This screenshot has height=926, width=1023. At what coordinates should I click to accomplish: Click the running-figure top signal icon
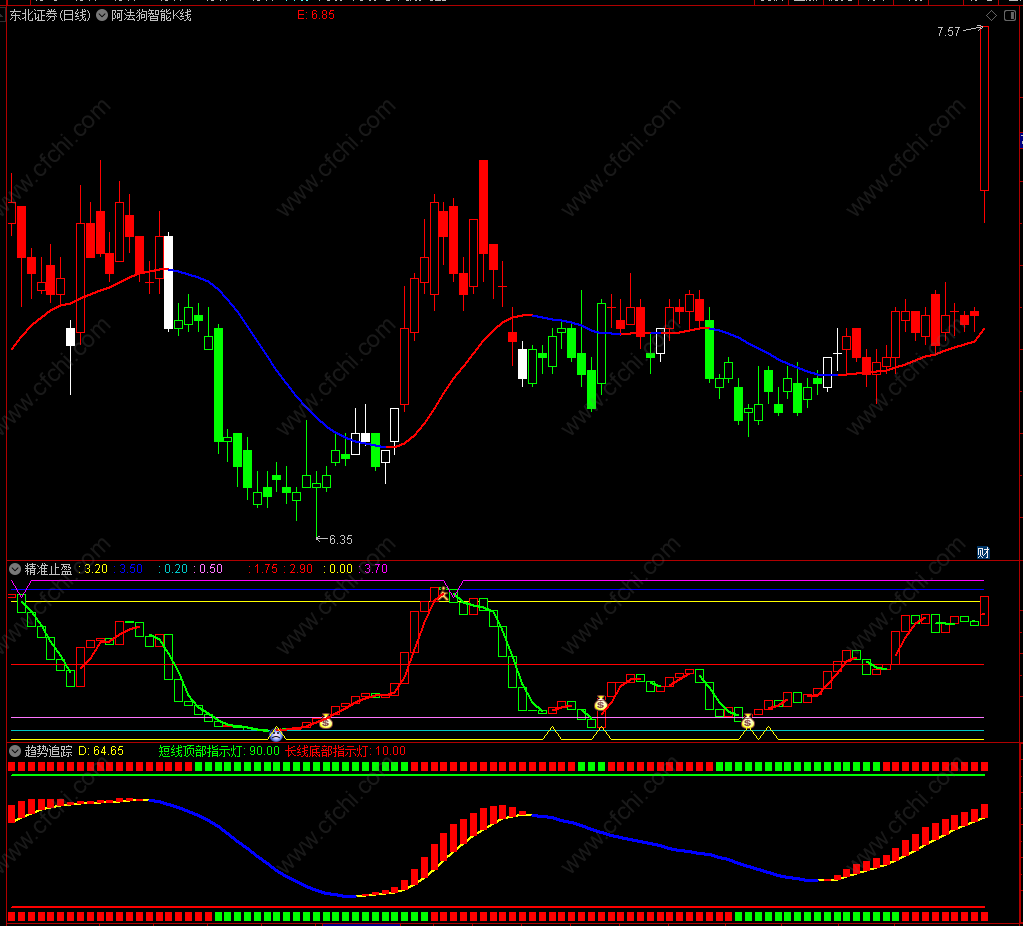coord(444,593)
